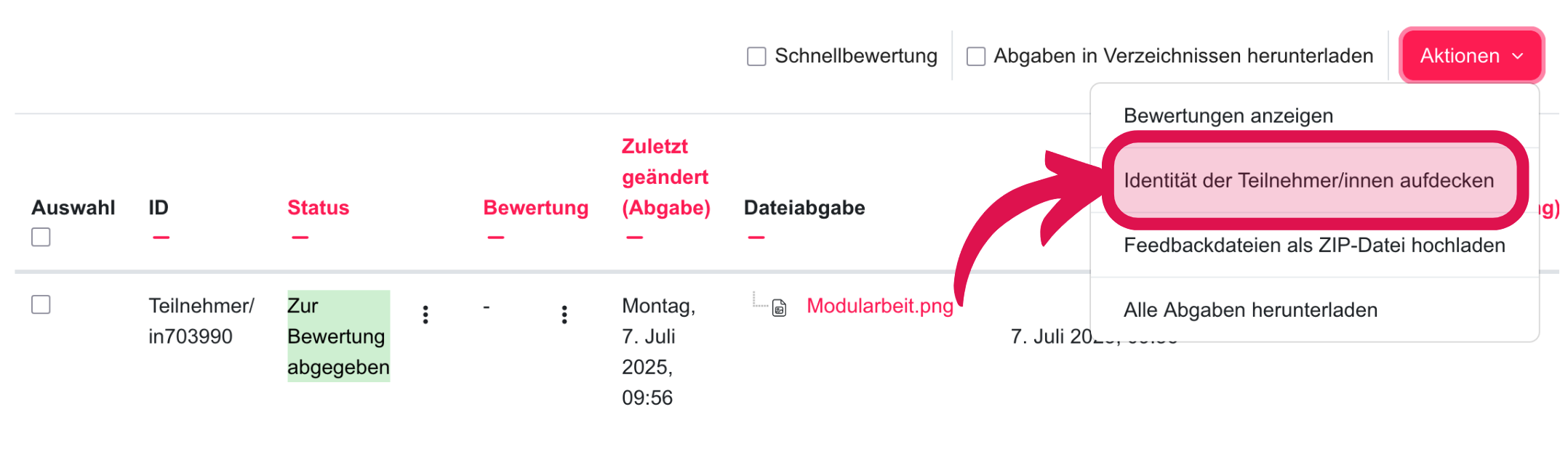Toggle the select-all Auswahl checkbox

(x=41, y=237)
